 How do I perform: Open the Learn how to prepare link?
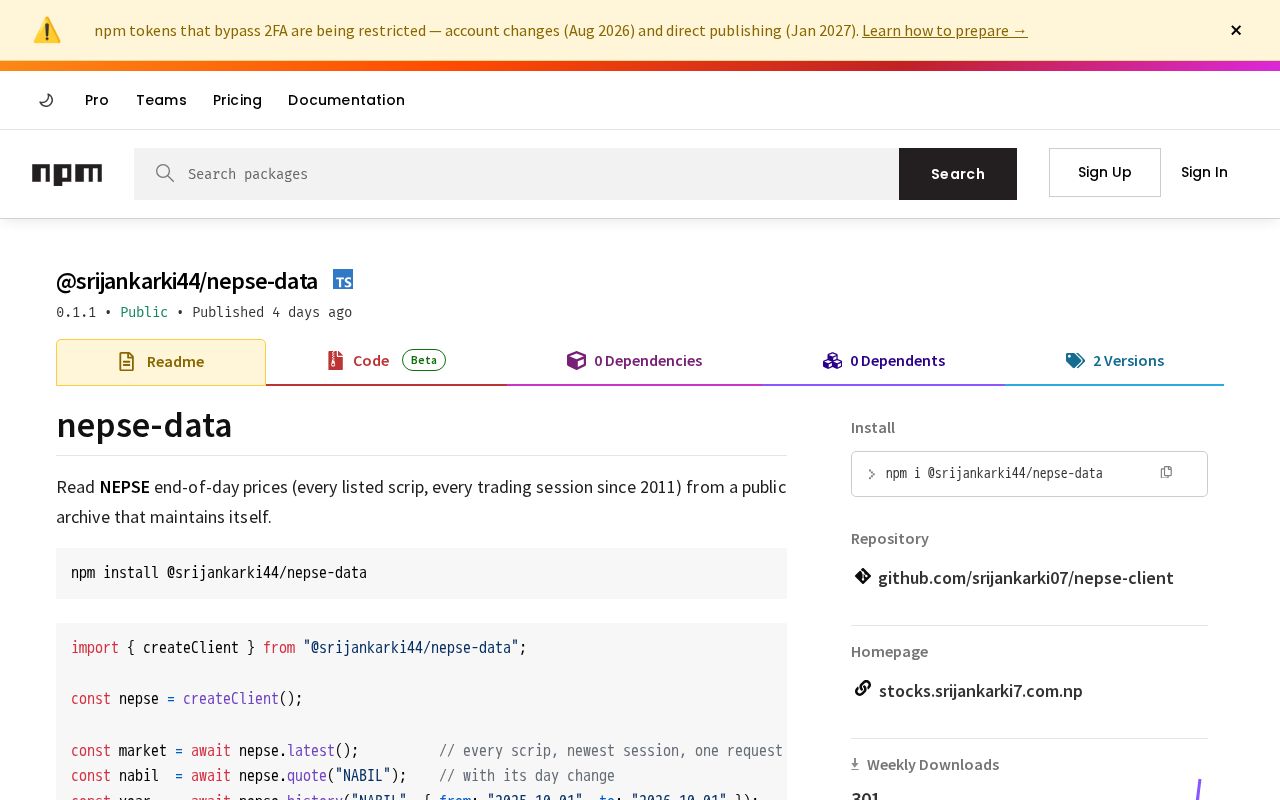pos(944,30)
